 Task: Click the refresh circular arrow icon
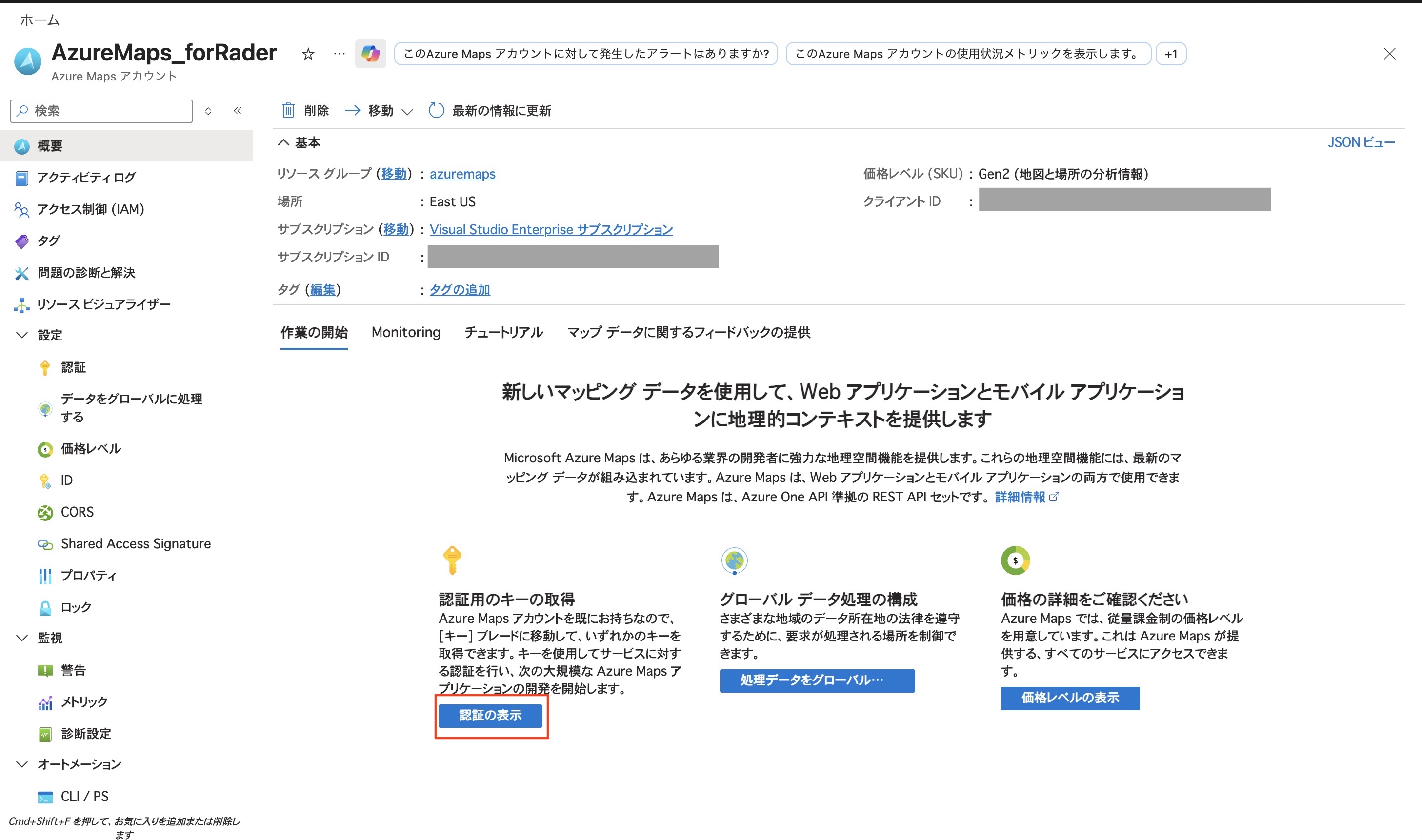436,110
